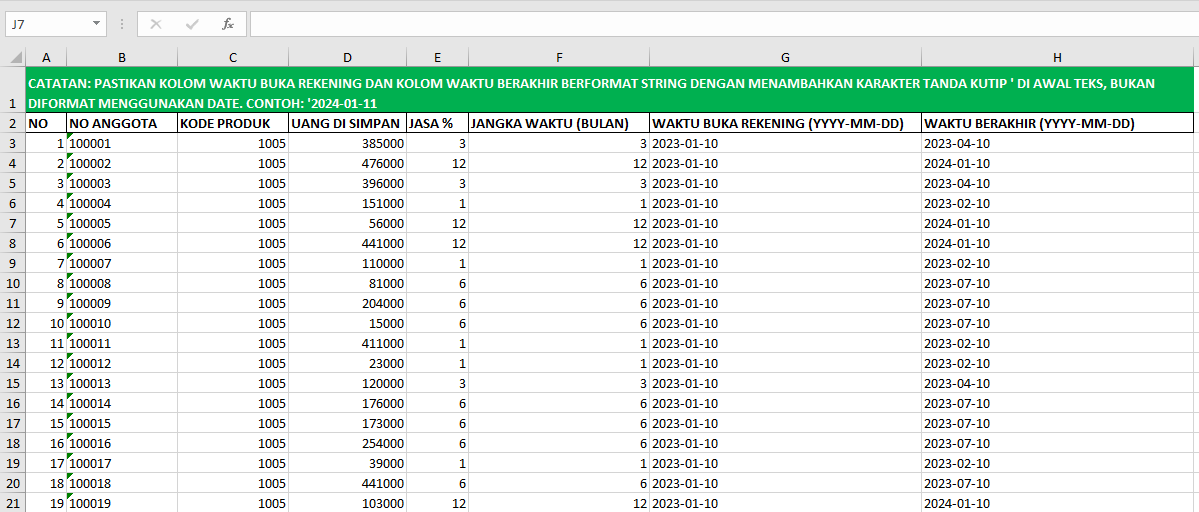The image size is (1199, 512).
Task: Click the green CATATAN note cell
Action: pyautogui.click(x=609, y=89)
